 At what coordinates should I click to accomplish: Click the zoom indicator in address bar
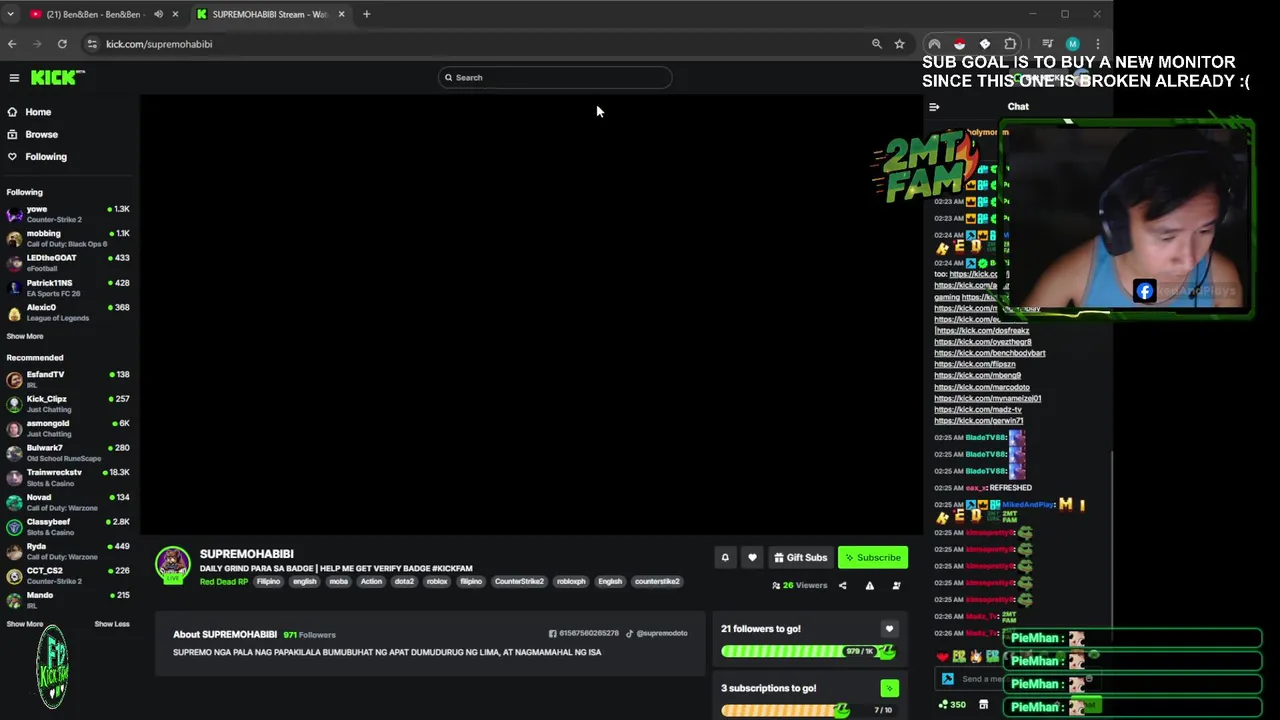point(877,44)
